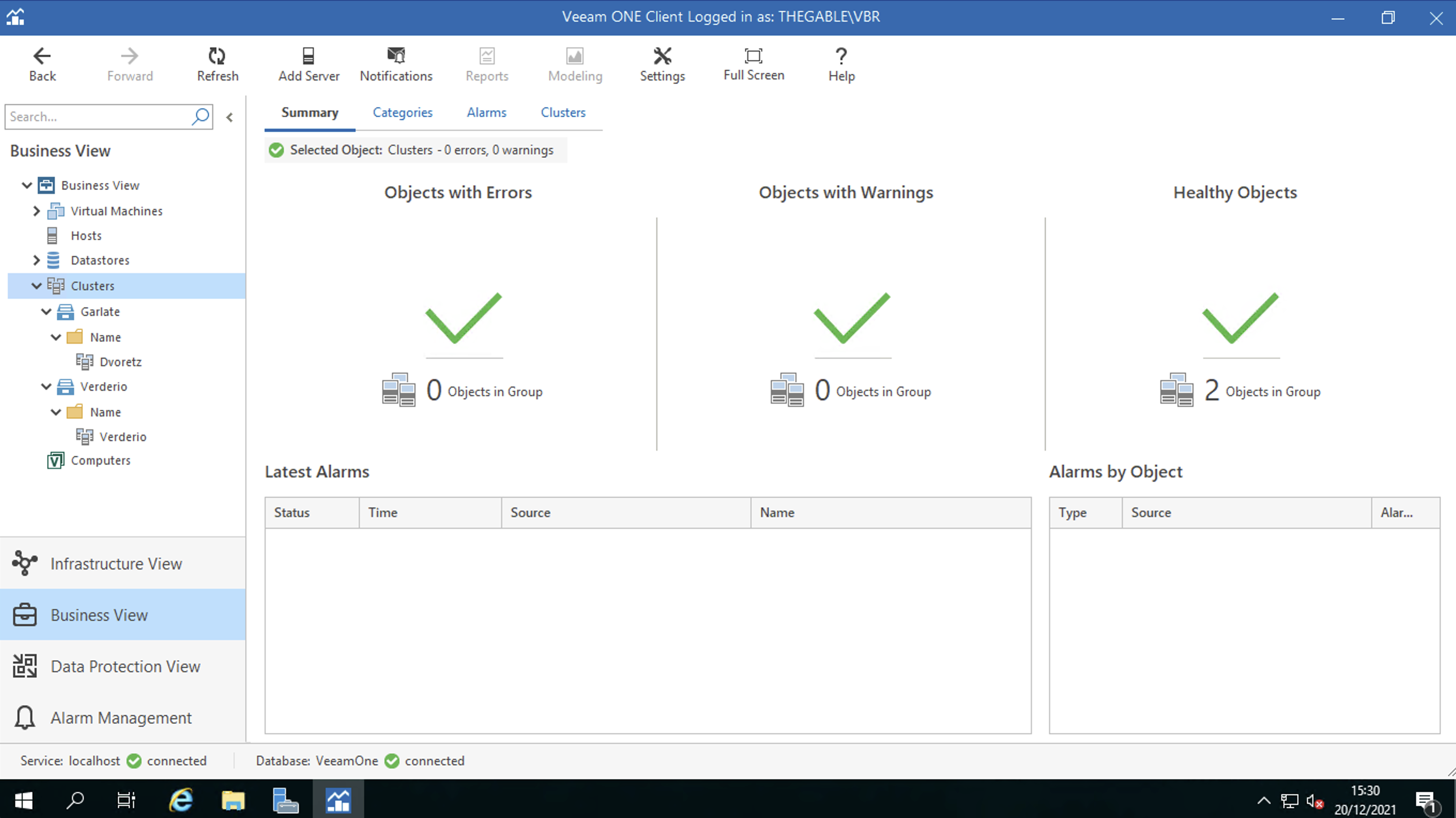This screenshot has height=818, width=1456.
Task: Collapse the Clusters tree node
Action: tap(37, 285)
